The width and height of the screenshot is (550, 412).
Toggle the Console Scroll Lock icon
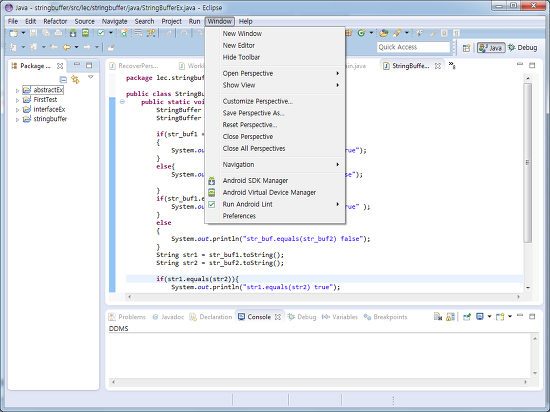450,317
